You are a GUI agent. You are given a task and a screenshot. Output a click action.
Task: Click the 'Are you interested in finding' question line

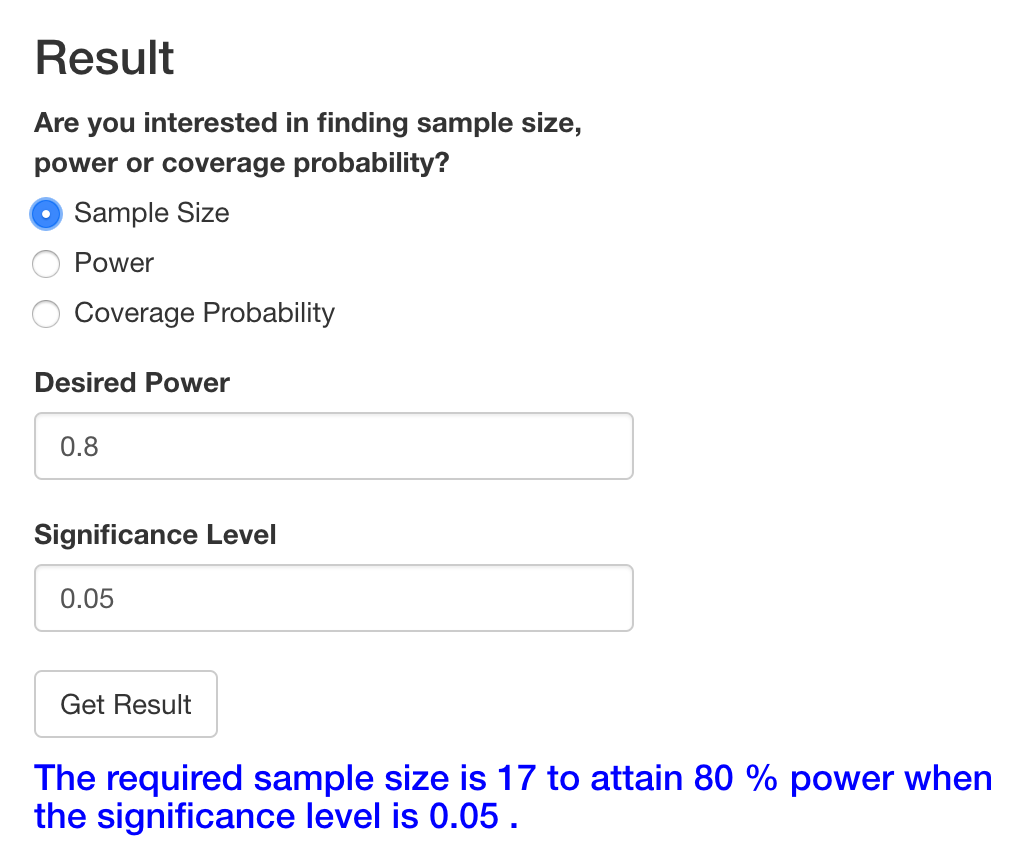(x=308, y=124)
